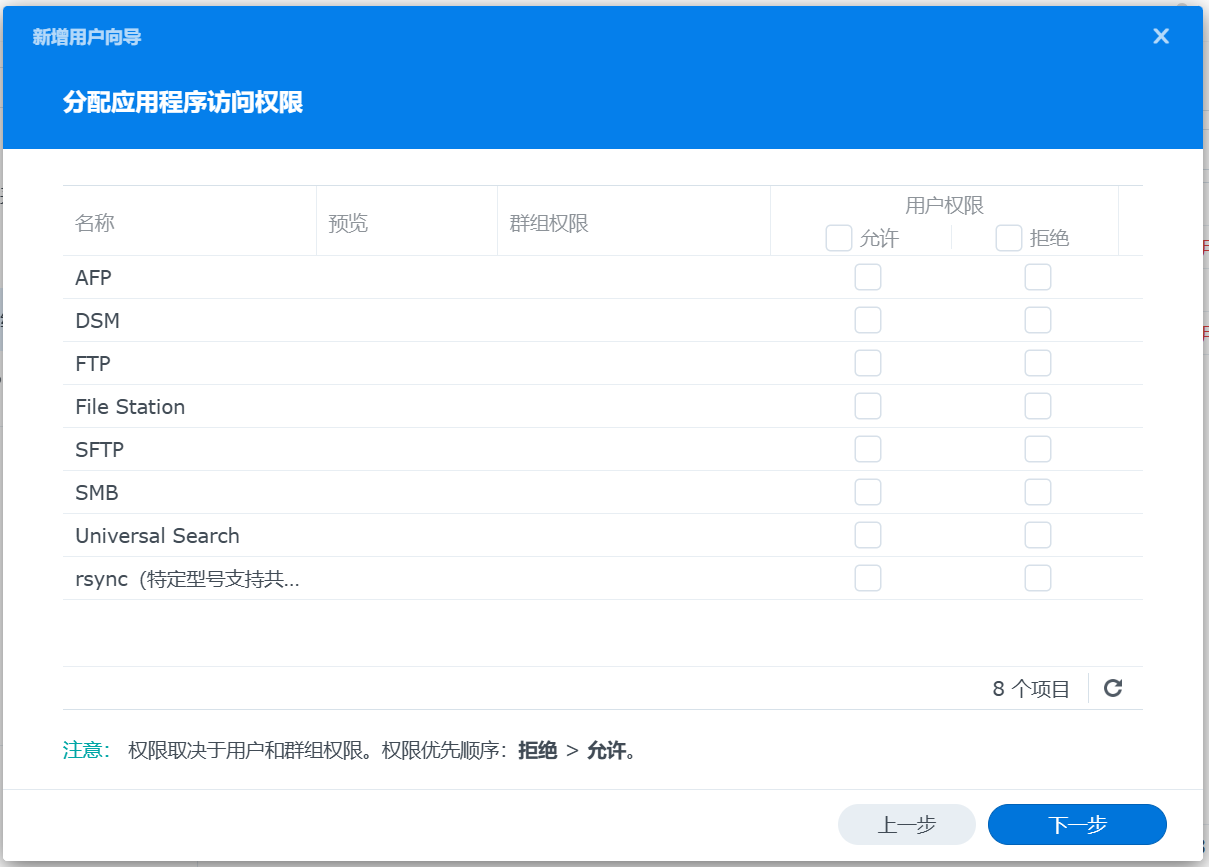Deny SMB access permission

tap(1038, 492)
